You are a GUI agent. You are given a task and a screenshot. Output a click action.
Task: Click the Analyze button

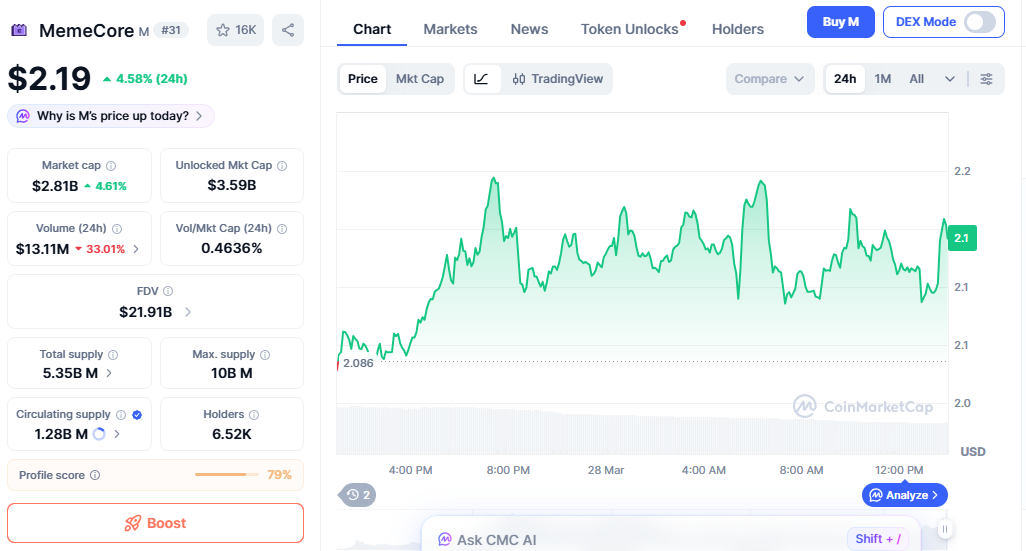[904, 495]
